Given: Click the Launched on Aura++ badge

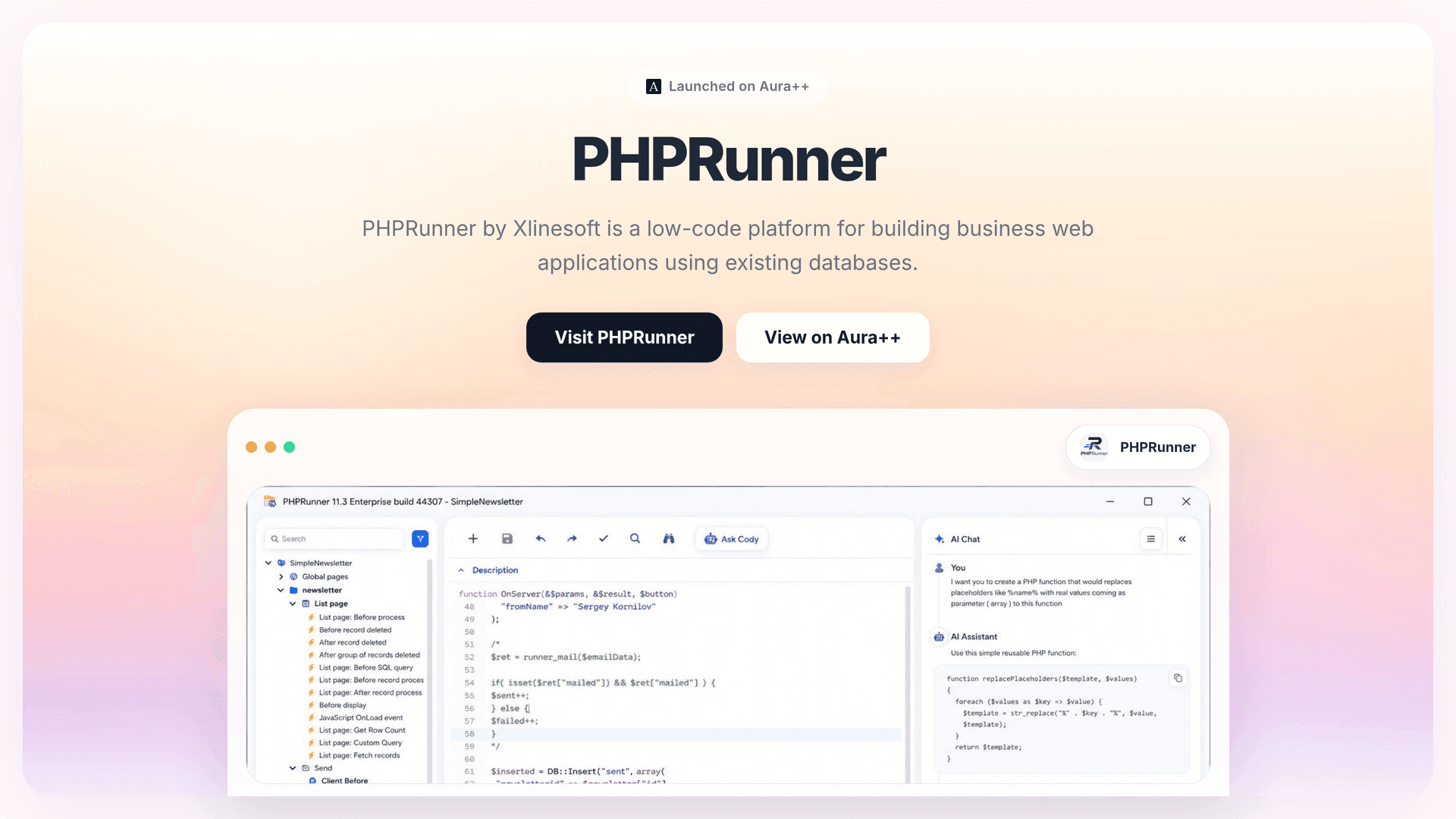Looking at the screenshot, I should [x=728, y=86].
